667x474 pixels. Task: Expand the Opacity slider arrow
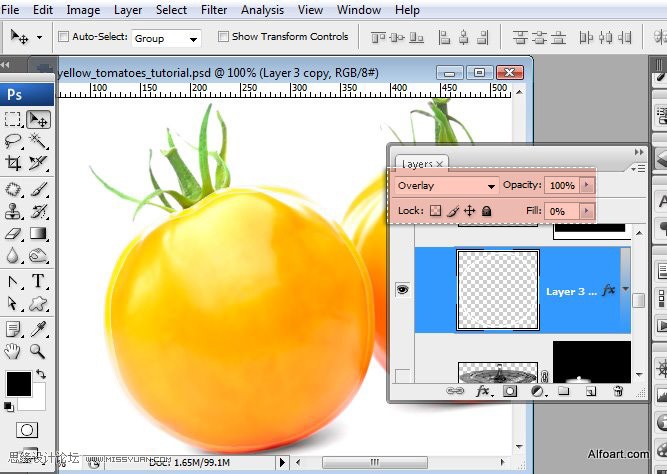[x=587, y=185]
